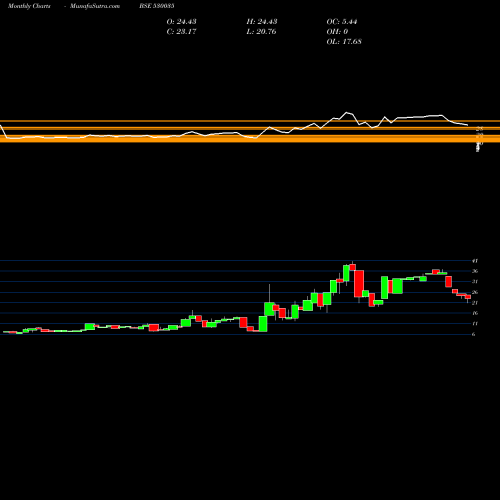Select the L: 20.76 low value
This screenshot has height=500, width=500.
click(261, 32)
